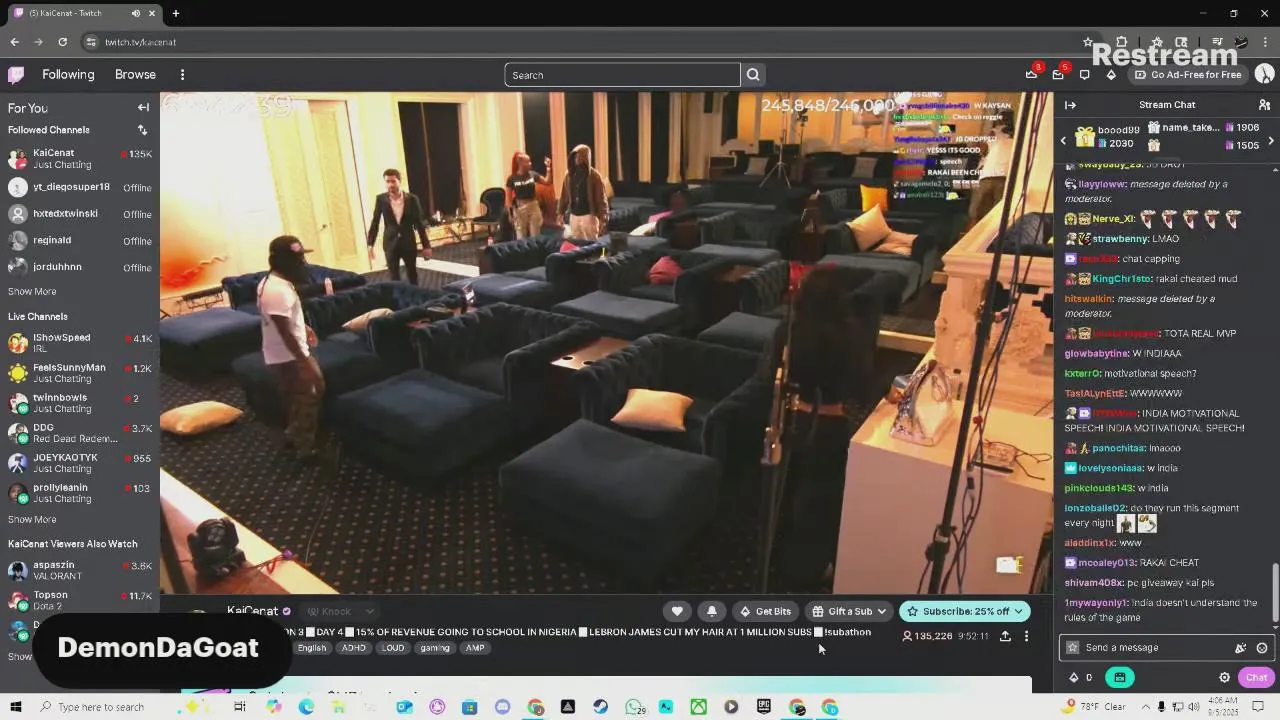Click the notification bell under stream
This screenshot has width=1280, height=720.
[x=712, y=611]
